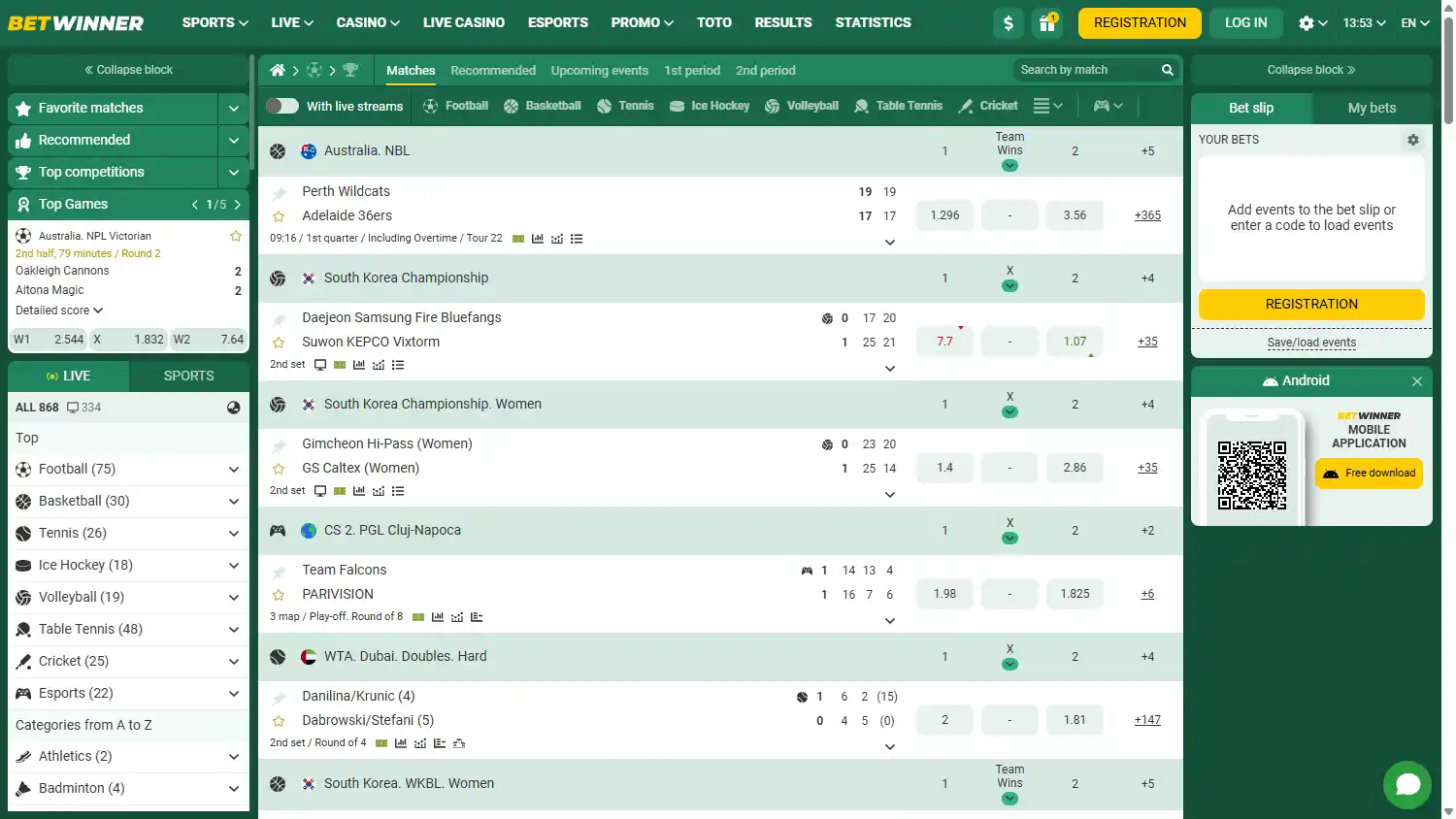Switch to LIVE tab in sidebar
Image resolution: width=1456 pixels, height=819 pixels.
(68, 376)
